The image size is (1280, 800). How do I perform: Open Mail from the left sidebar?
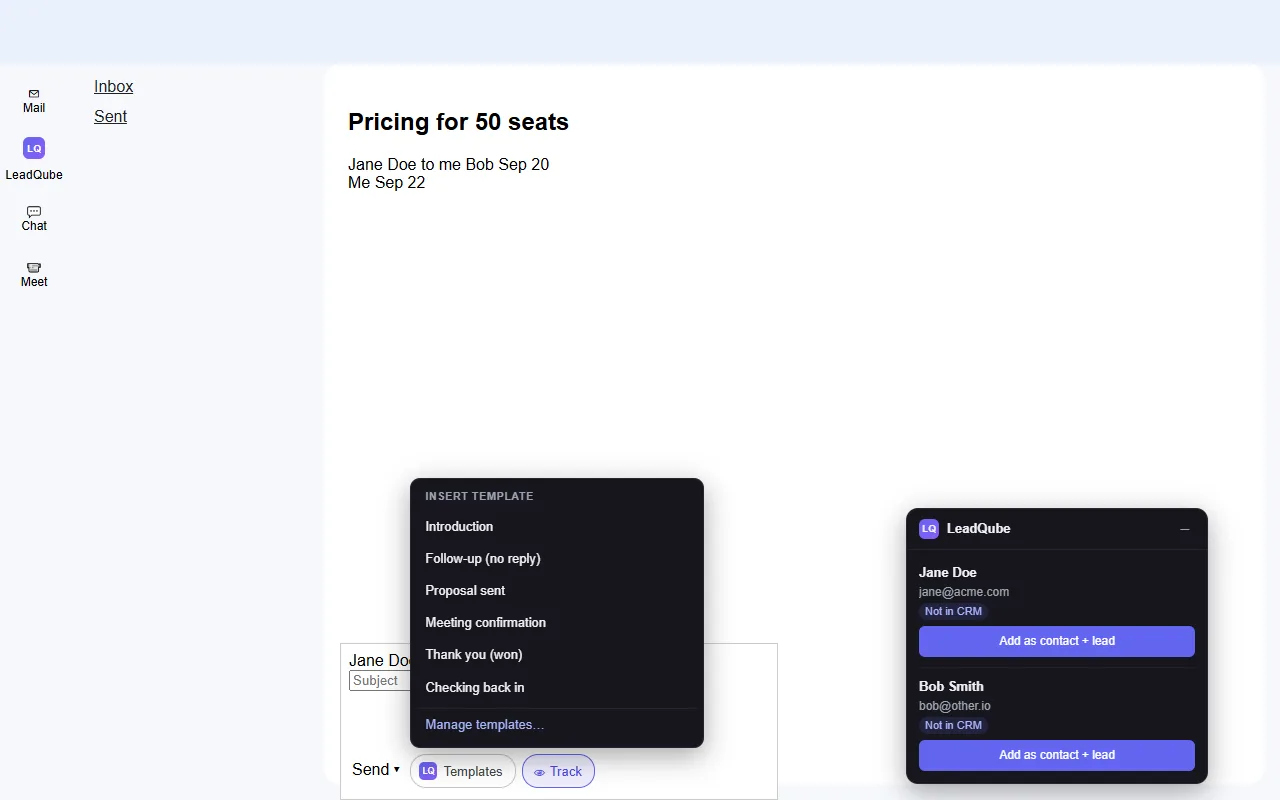tap(34, 101)
